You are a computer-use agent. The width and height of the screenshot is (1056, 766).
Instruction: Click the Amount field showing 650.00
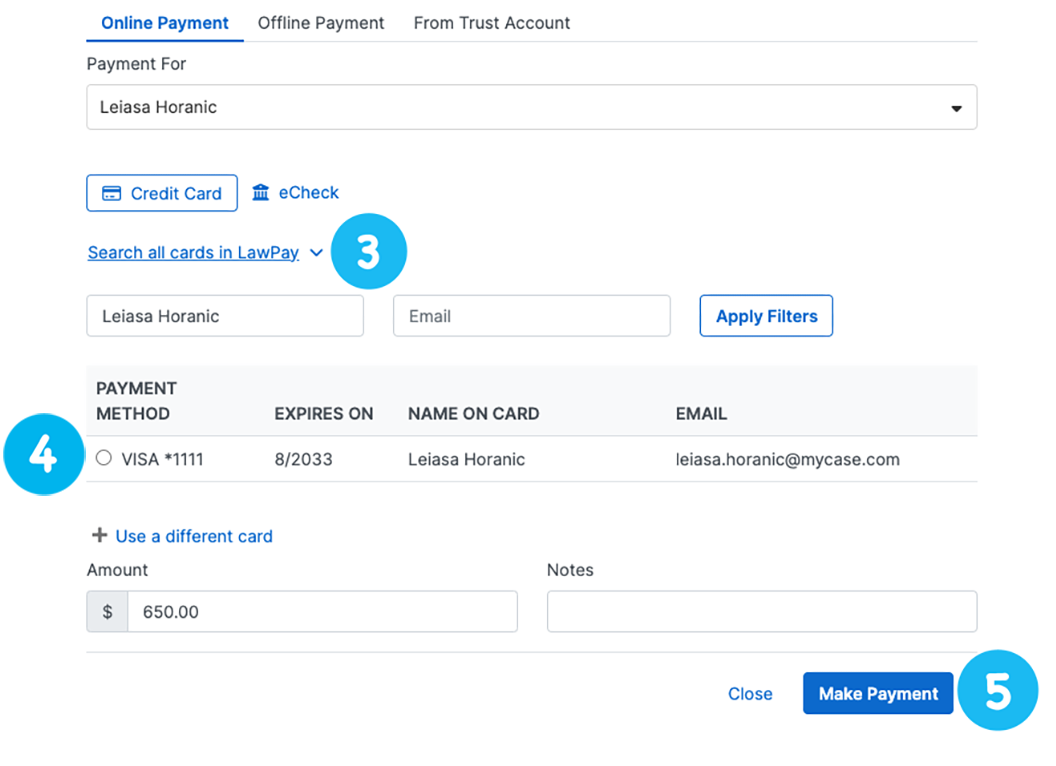[x=320, y=611]
